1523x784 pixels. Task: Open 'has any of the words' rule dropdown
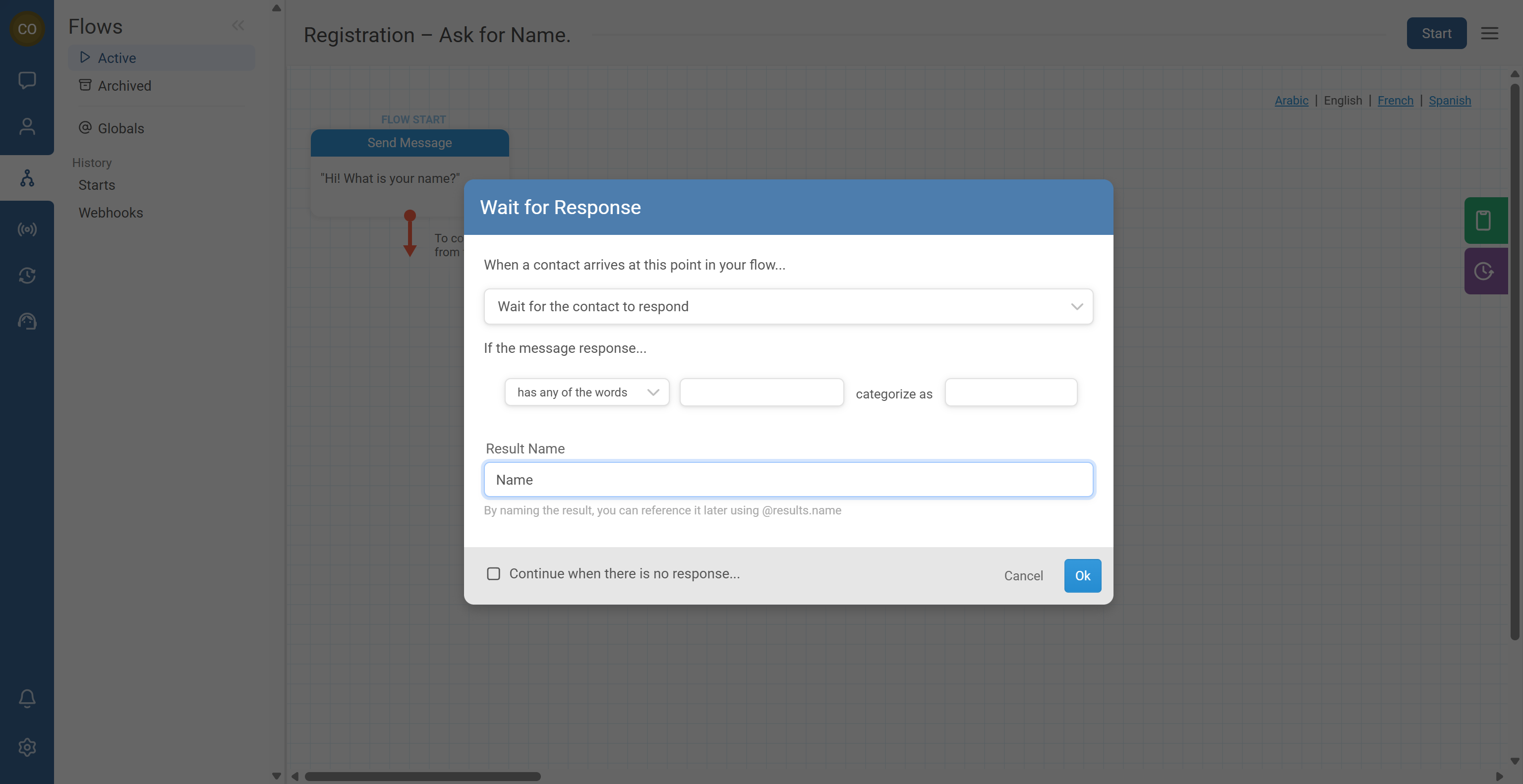click(x=586, y=392)
